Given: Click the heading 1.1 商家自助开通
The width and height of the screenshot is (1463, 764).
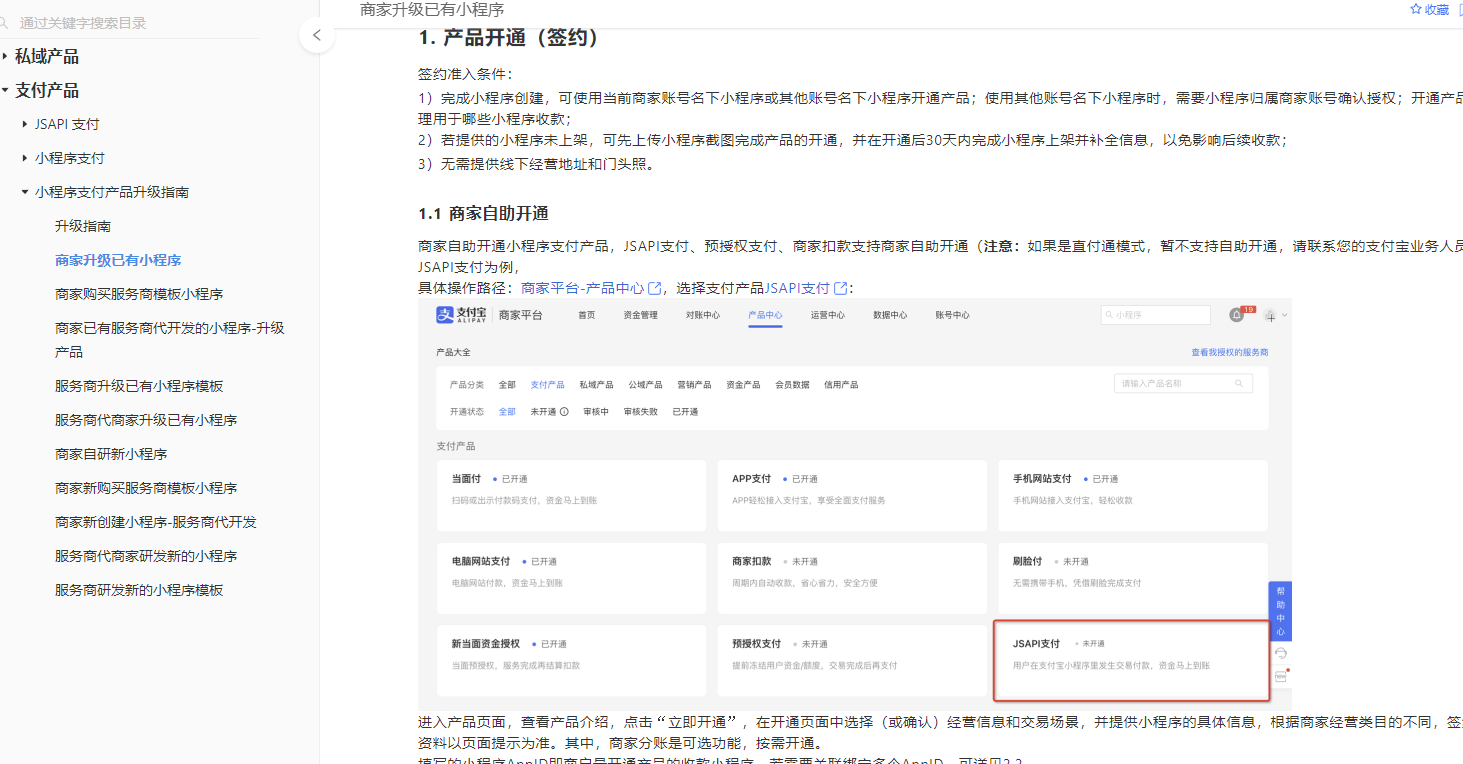Looking at the screenshot, I should pos(483,214).
